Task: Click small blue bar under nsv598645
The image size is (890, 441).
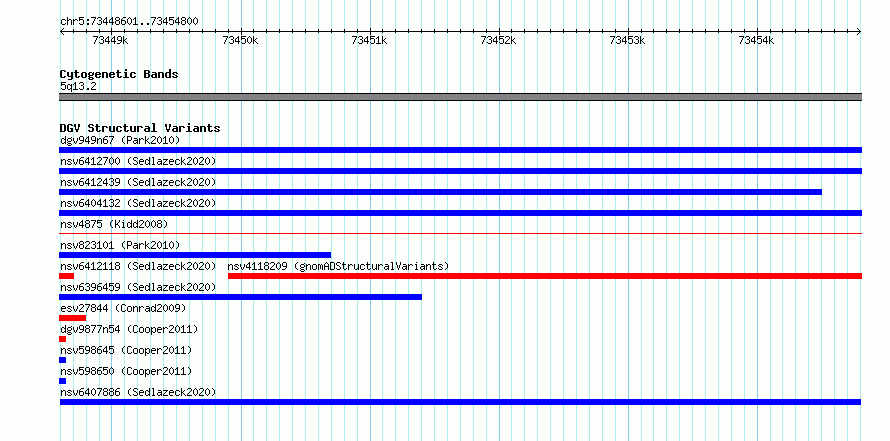Action: (x=62, y=360)
